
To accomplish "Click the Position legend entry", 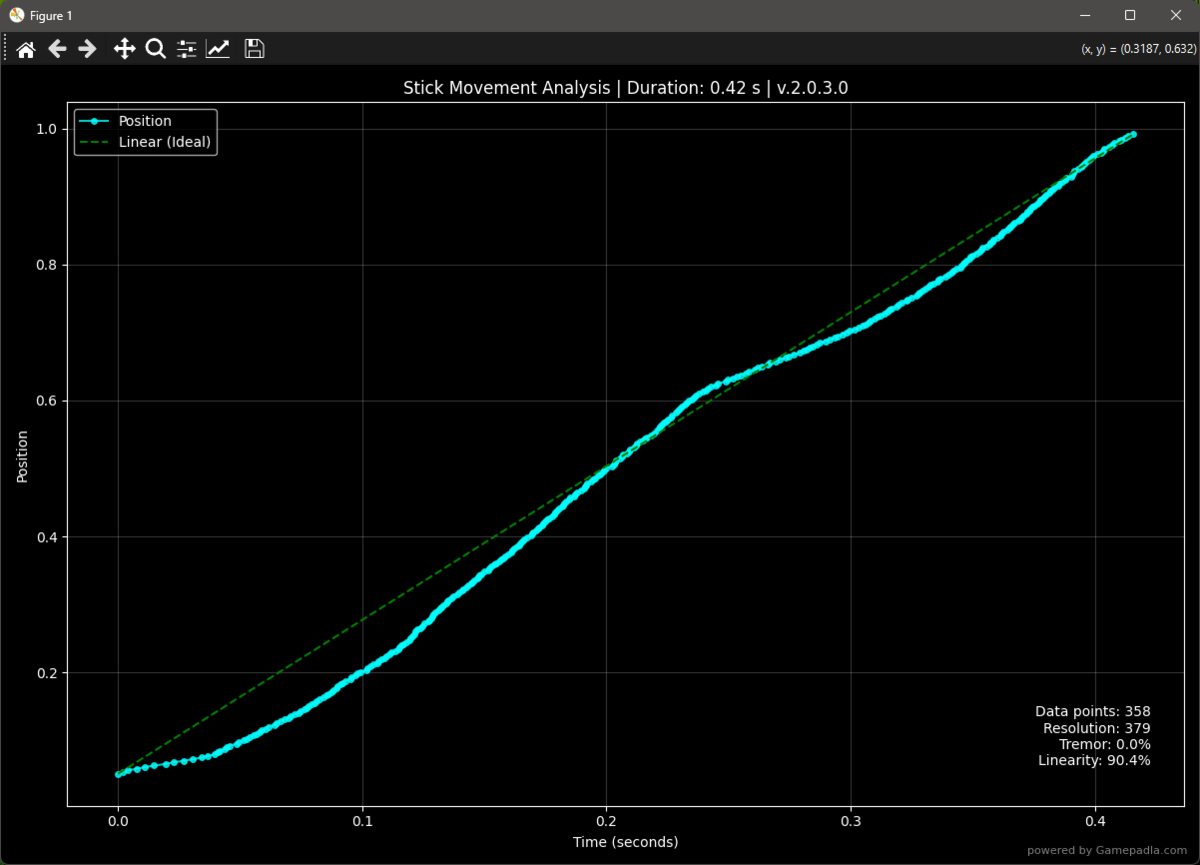I will (145, 121).
